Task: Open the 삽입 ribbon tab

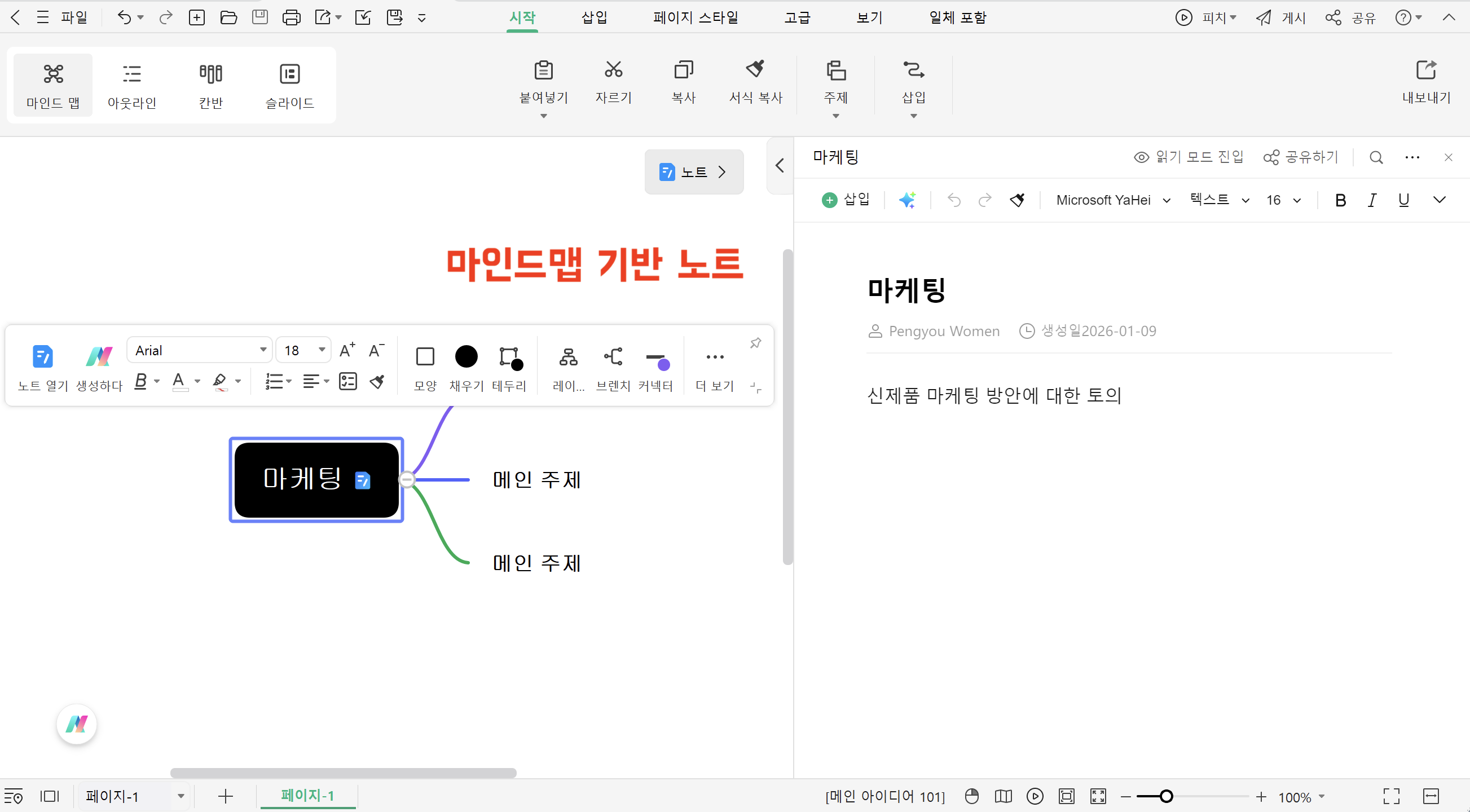Action: click(594, 17)
